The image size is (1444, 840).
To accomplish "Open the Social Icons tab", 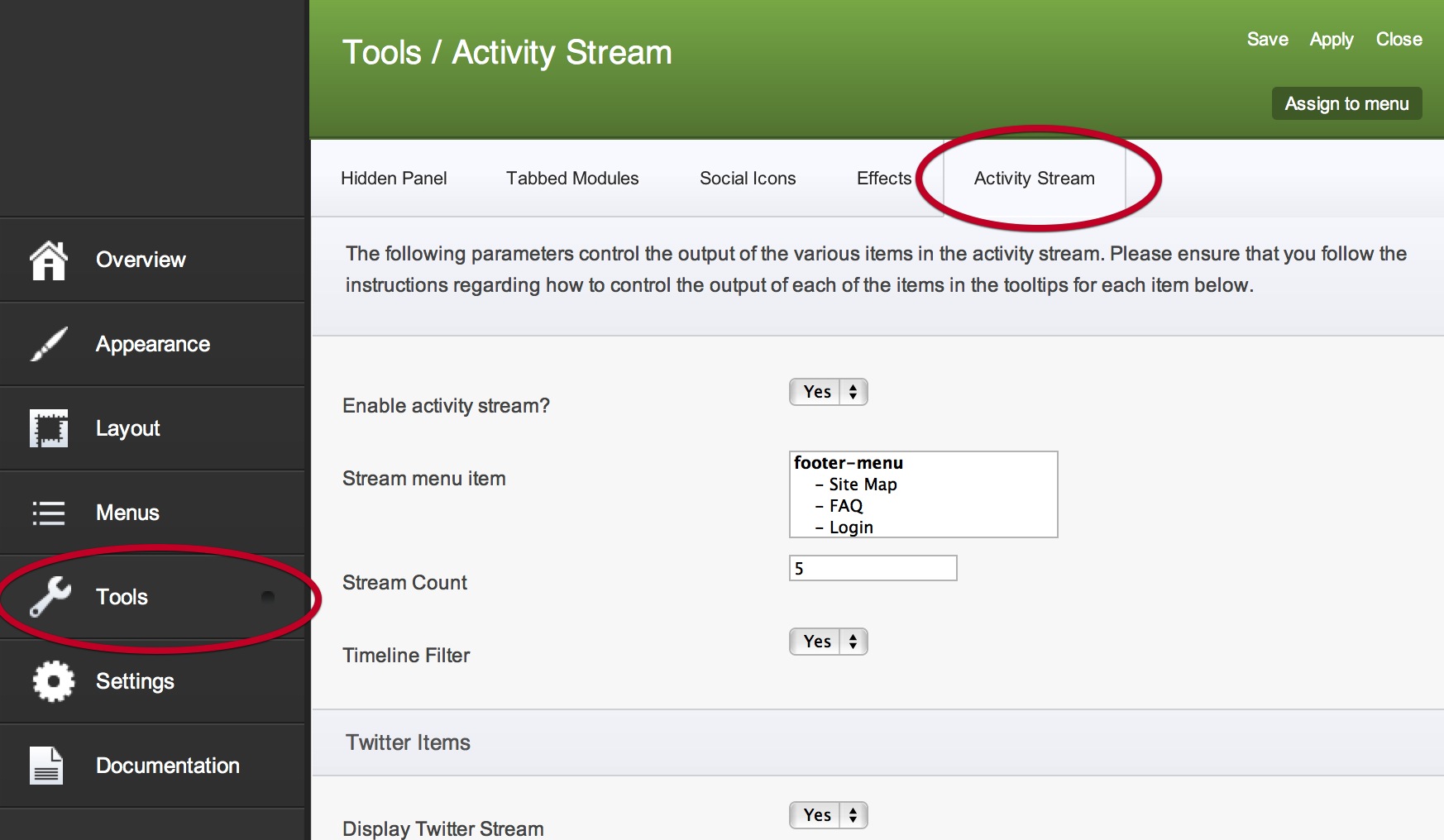I will (748, 179).
